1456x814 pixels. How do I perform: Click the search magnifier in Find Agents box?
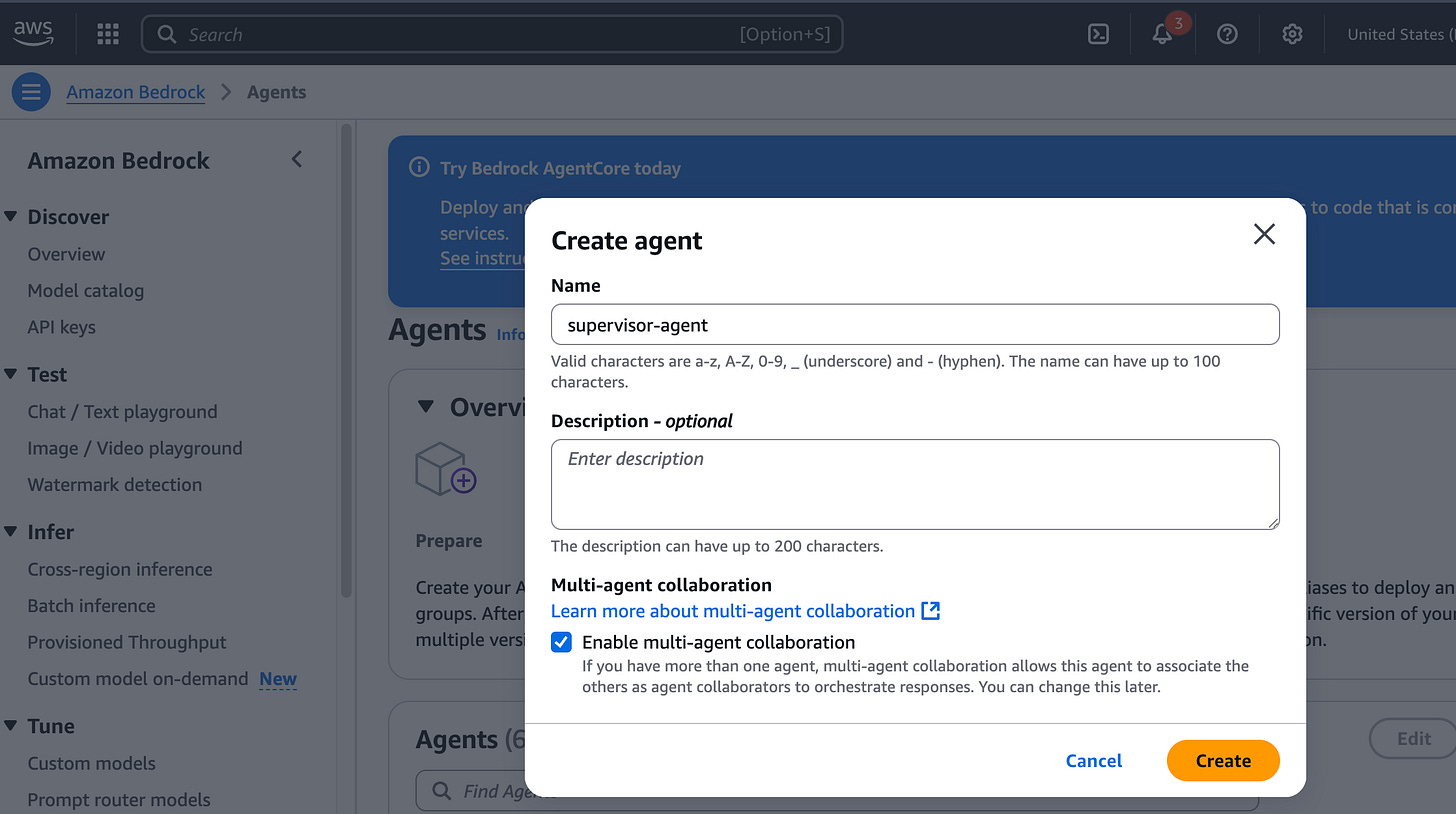tap(442, 791)
